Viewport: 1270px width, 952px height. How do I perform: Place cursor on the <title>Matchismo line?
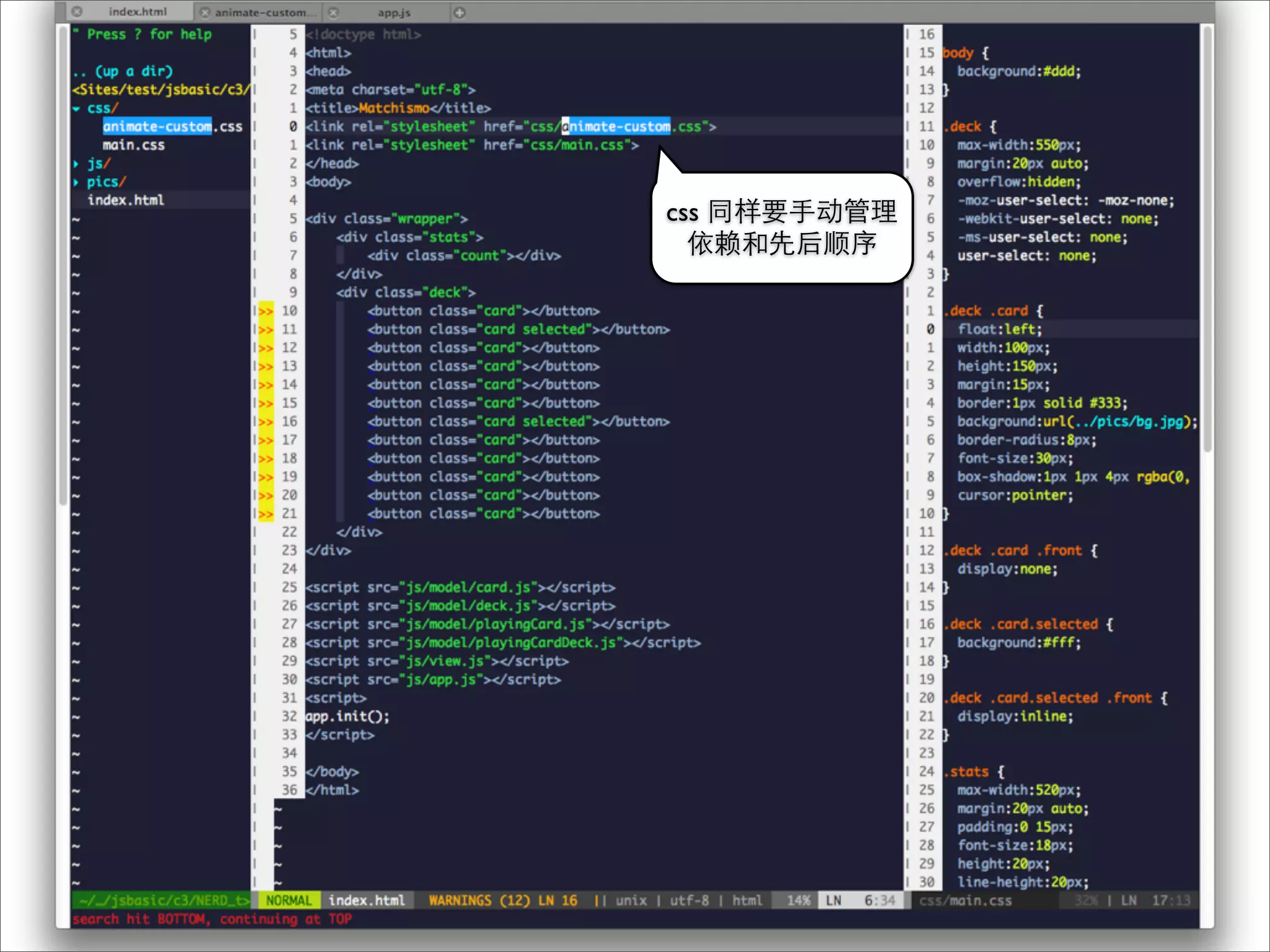397,108
